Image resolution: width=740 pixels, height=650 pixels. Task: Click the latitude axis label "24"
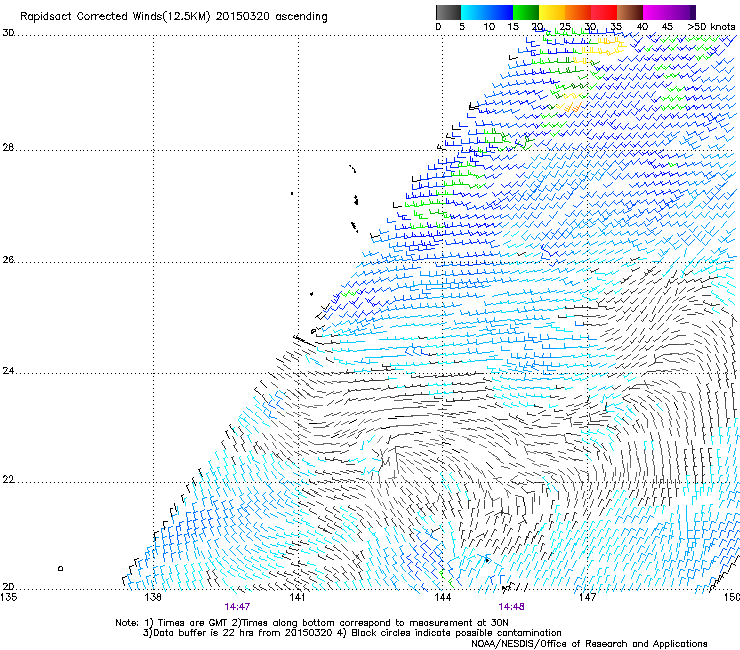[x=8, y=371]
